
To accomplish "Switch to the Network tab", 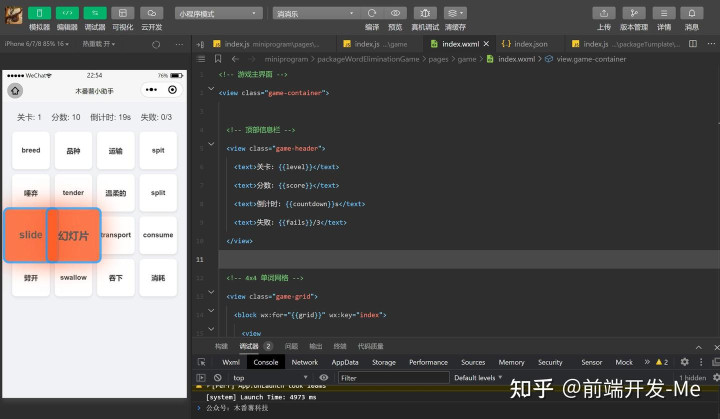I will [305, 362].
